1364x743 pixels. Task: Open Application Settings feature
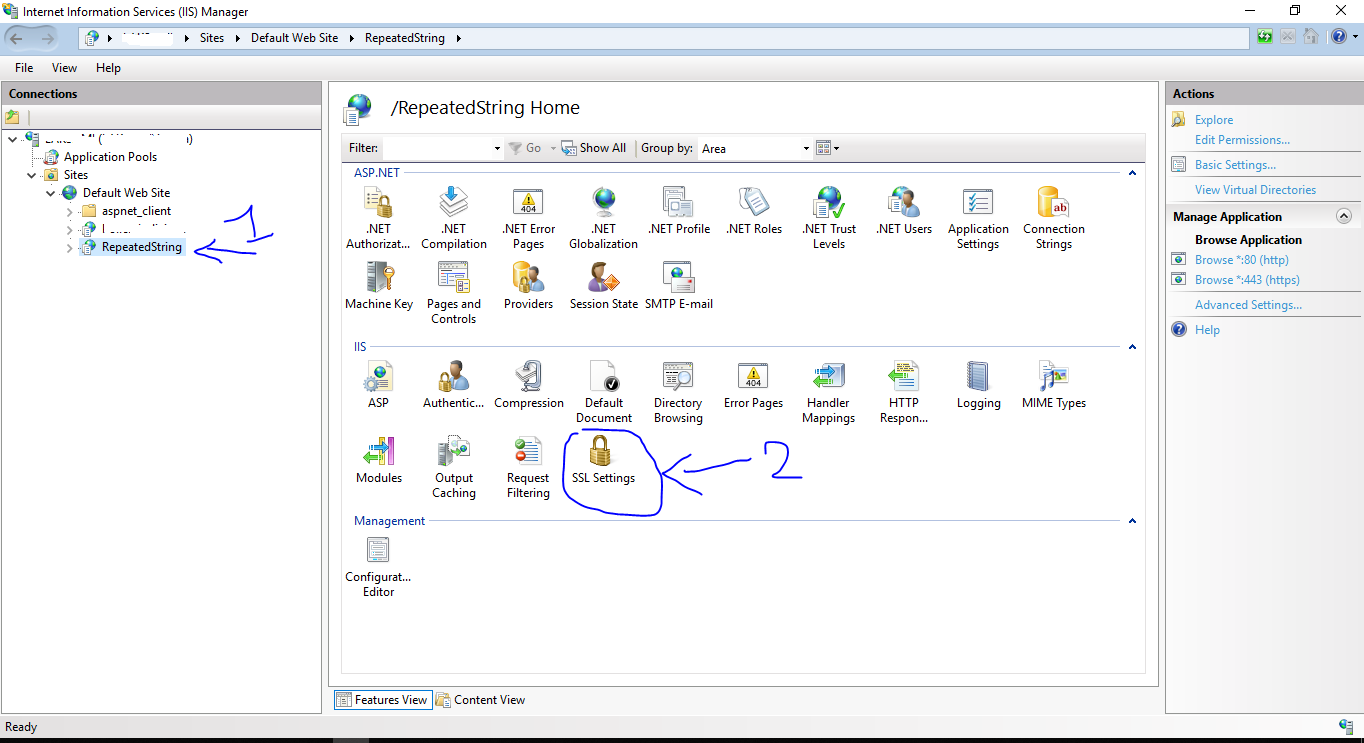click(978, 218)
